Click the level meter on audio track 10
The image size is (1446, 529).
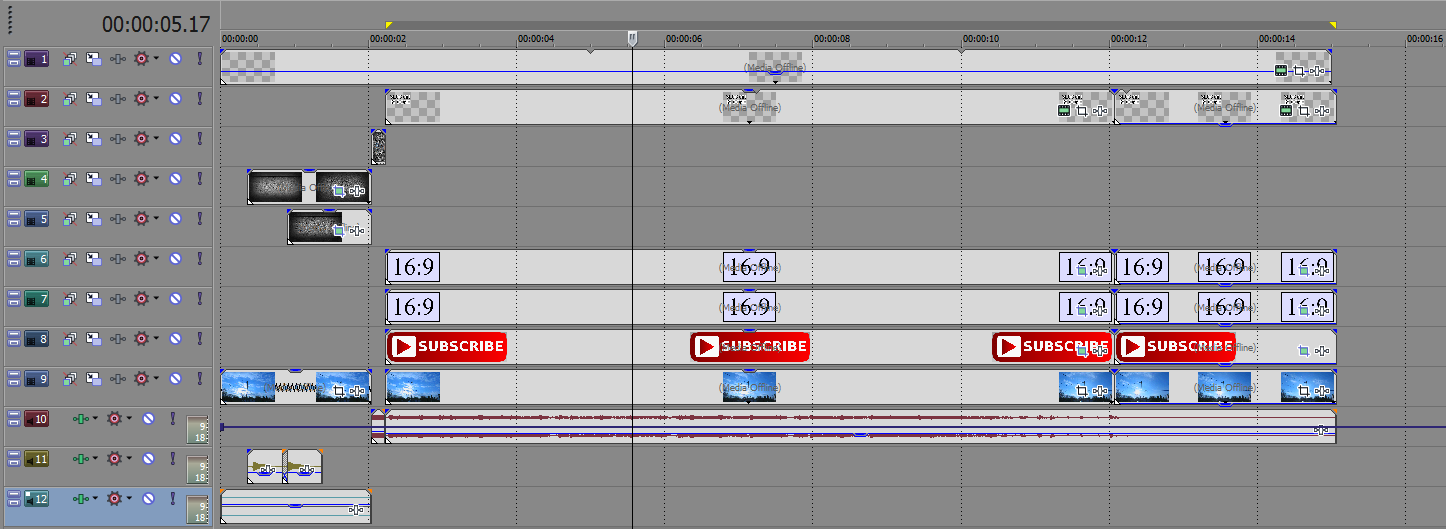(x=198, y=429)
